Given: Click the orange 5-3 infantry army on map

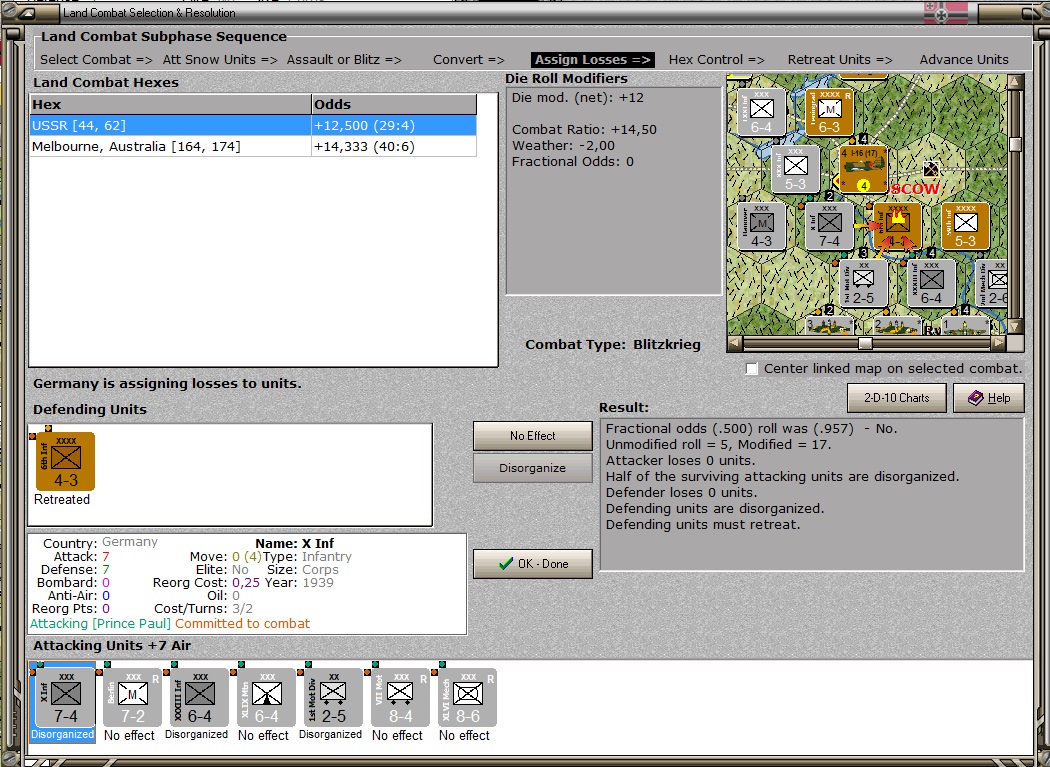Looking at the screenshot, I should click(x=966, y=227).
